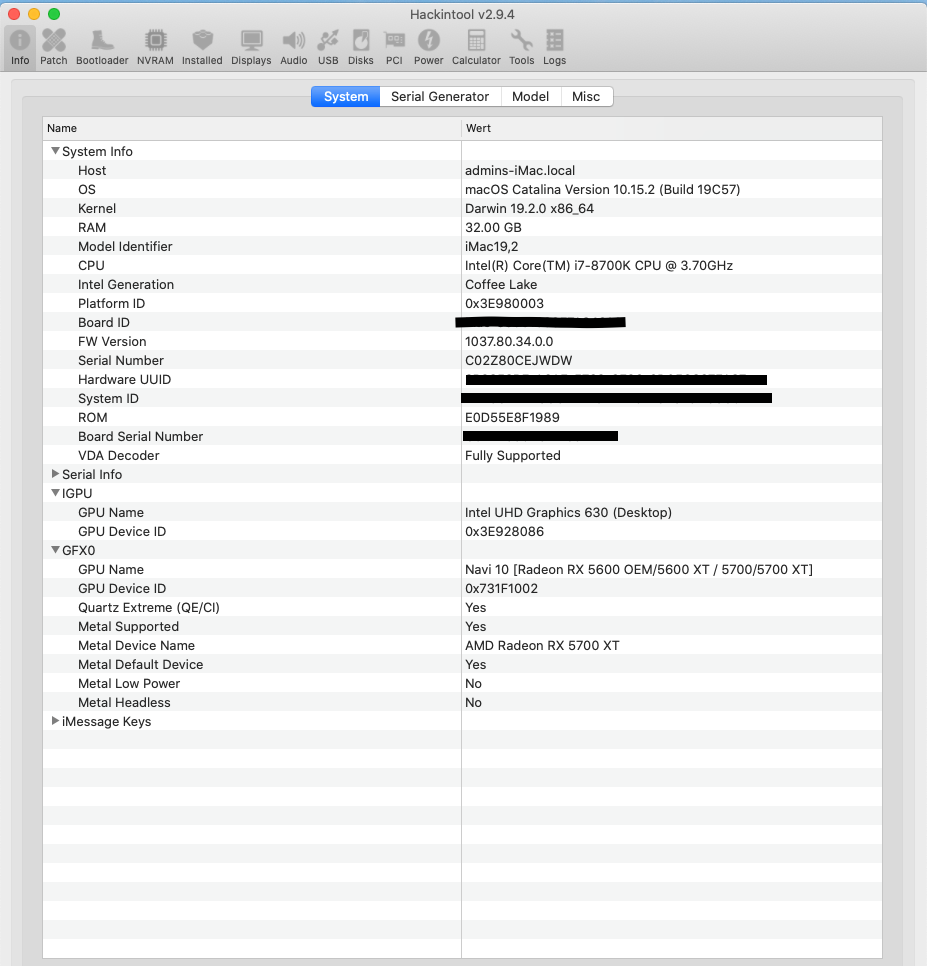Select the Intel UHD Graphics 630 value

point(569,512)
